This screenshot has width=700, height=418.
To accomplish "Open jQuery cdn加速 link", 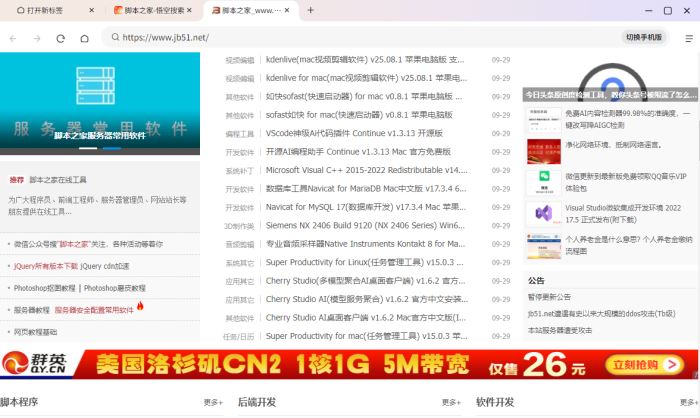I will (105, 266).
